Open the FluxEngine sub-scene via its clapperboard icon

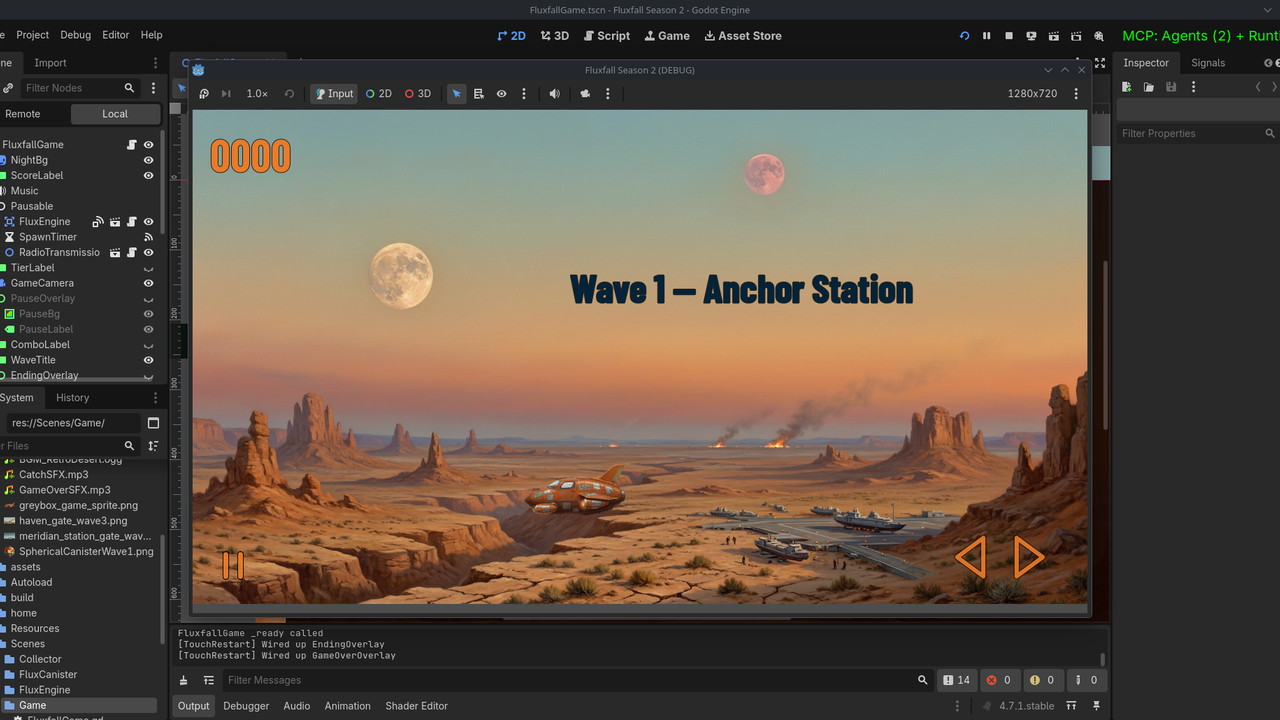[115, 222]
